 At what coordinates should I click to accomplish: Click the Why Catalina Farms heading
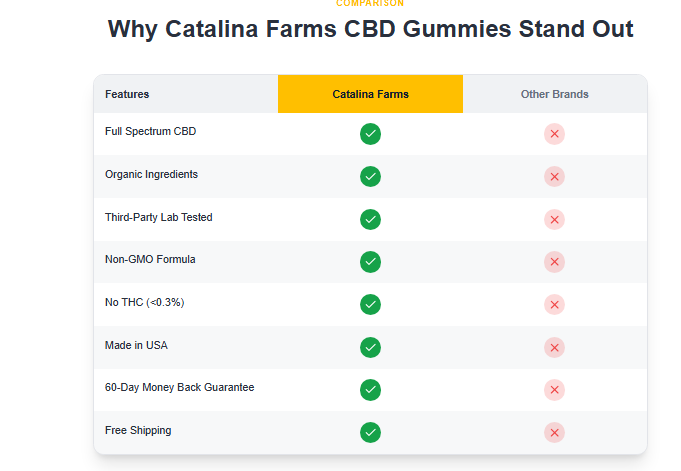(370, 29)
